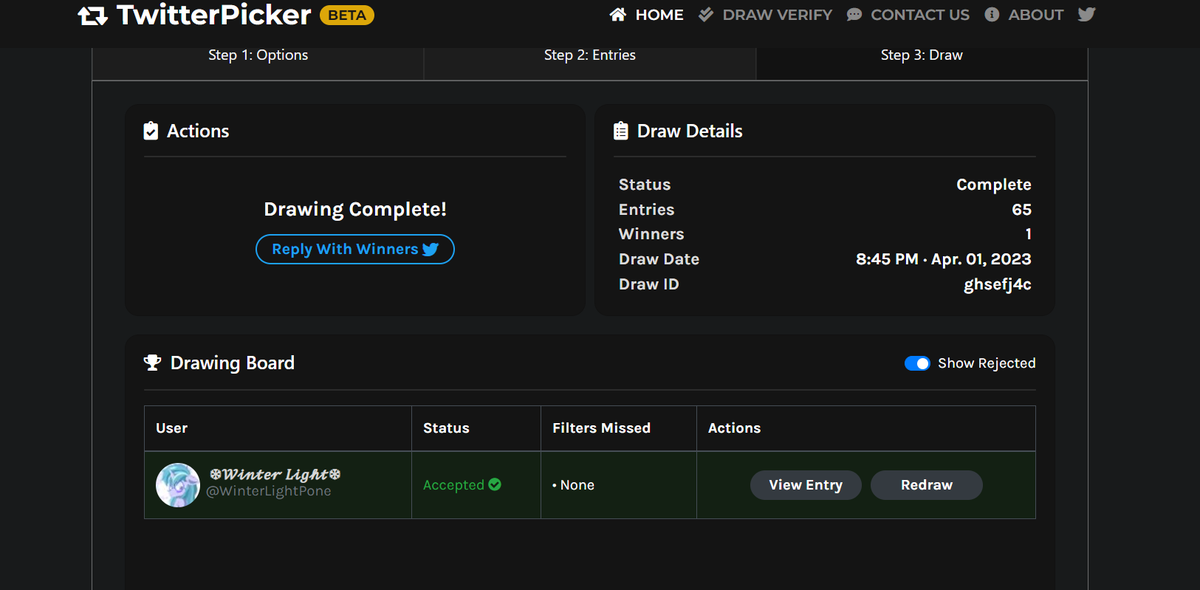Click the About info icon
Viewport: 1200px width, 590px height.
tap(992, 15)
